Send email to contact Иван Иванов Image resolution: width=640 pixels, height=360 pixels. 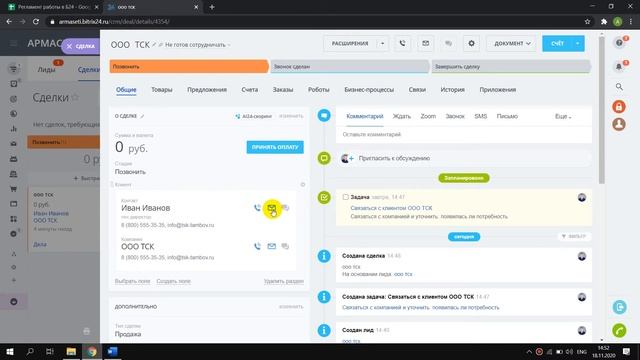click(271, 208)
